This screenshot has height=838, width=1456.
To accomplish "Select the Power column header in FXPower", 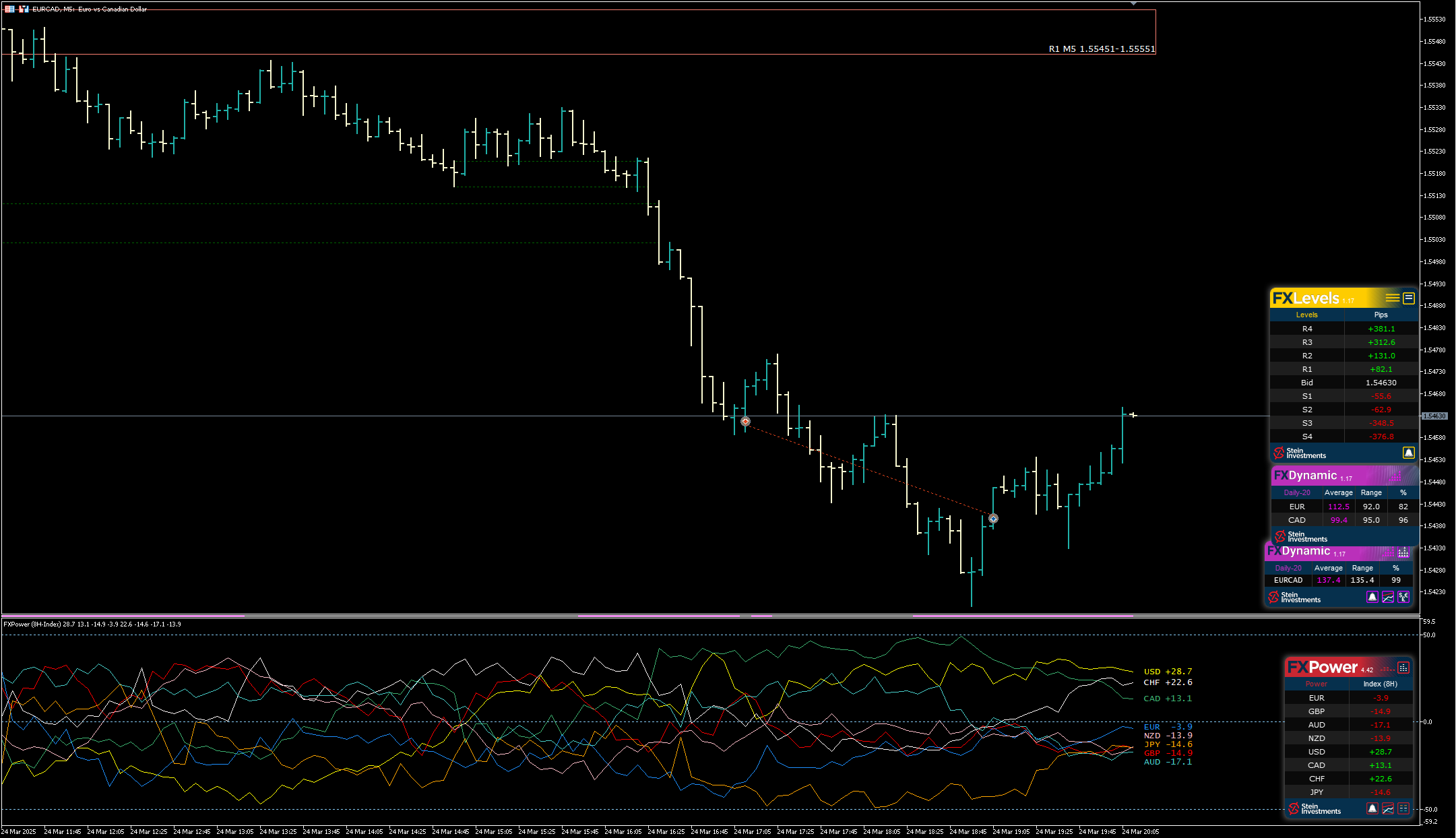I will click(x=1316, y=684).
